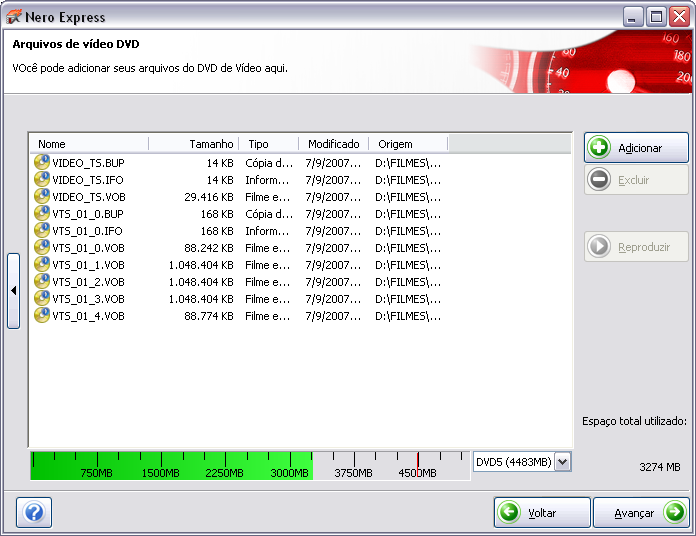Open help with the question mark icon
The image size is (696, 536).
coord(34,512)
